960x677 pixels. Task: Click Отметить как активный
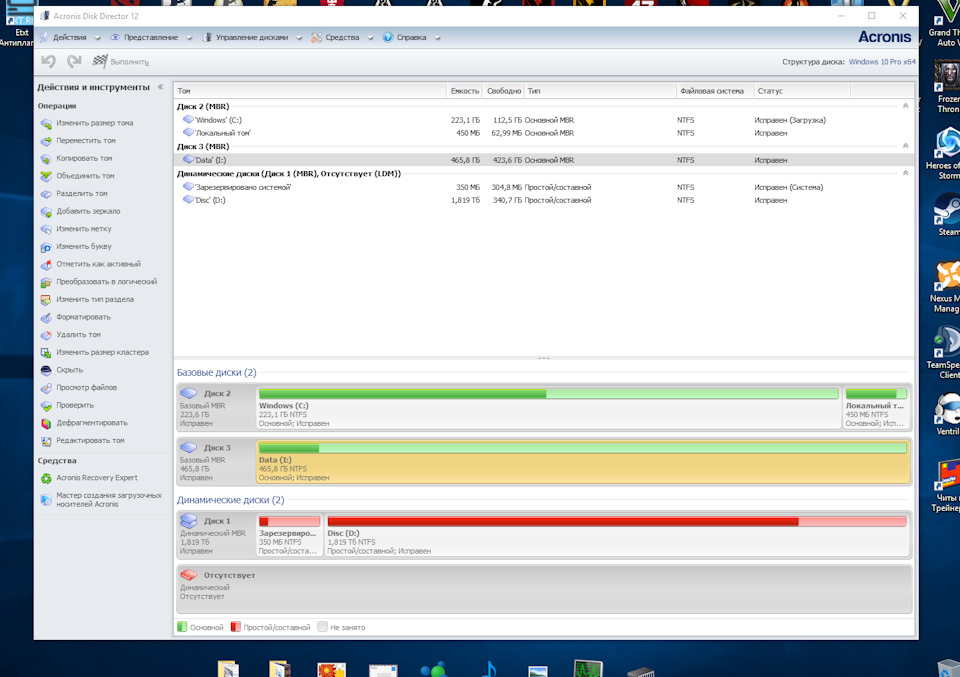(91, 264)
